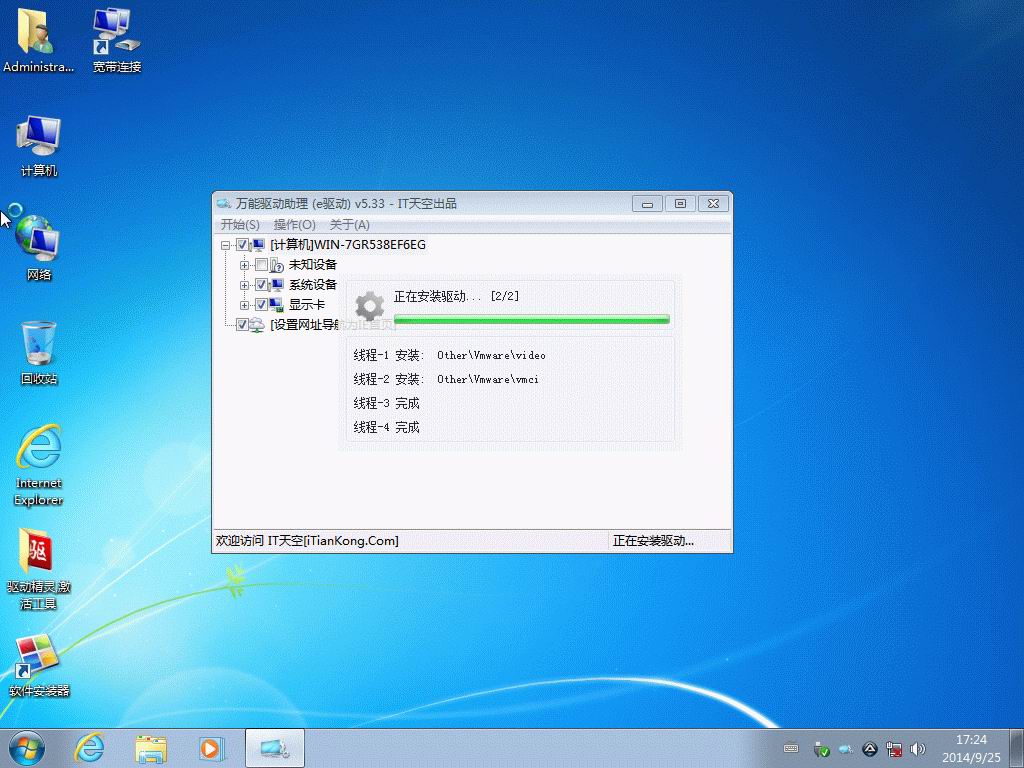Image resolution: width=1024 pixels, height=768 pixels.
Task: Select the 未知设备 tree label
Action: click(313, 265)
